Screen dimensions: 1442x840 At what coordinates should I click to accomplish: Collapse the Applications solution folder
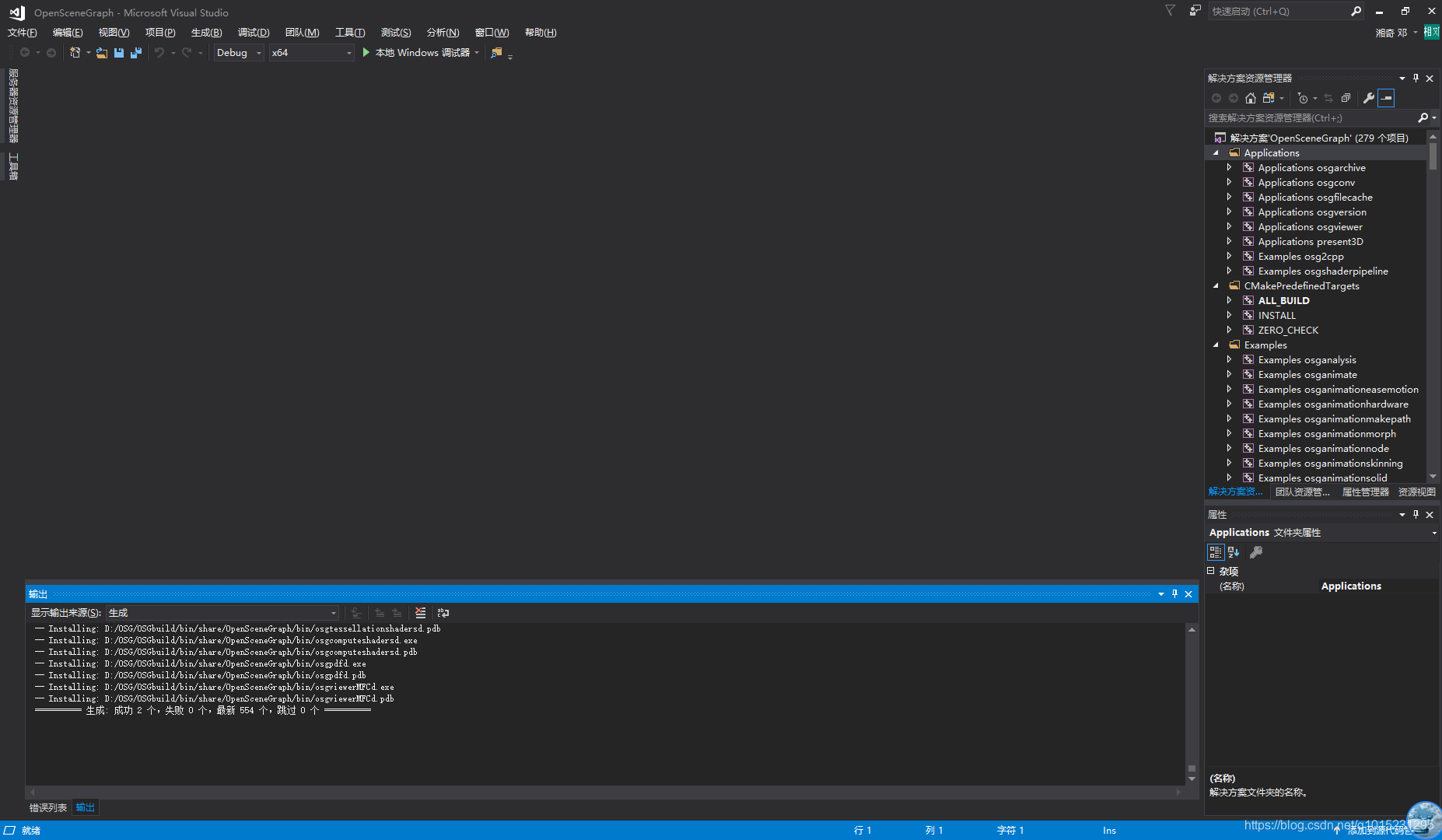coord(1216,153)
